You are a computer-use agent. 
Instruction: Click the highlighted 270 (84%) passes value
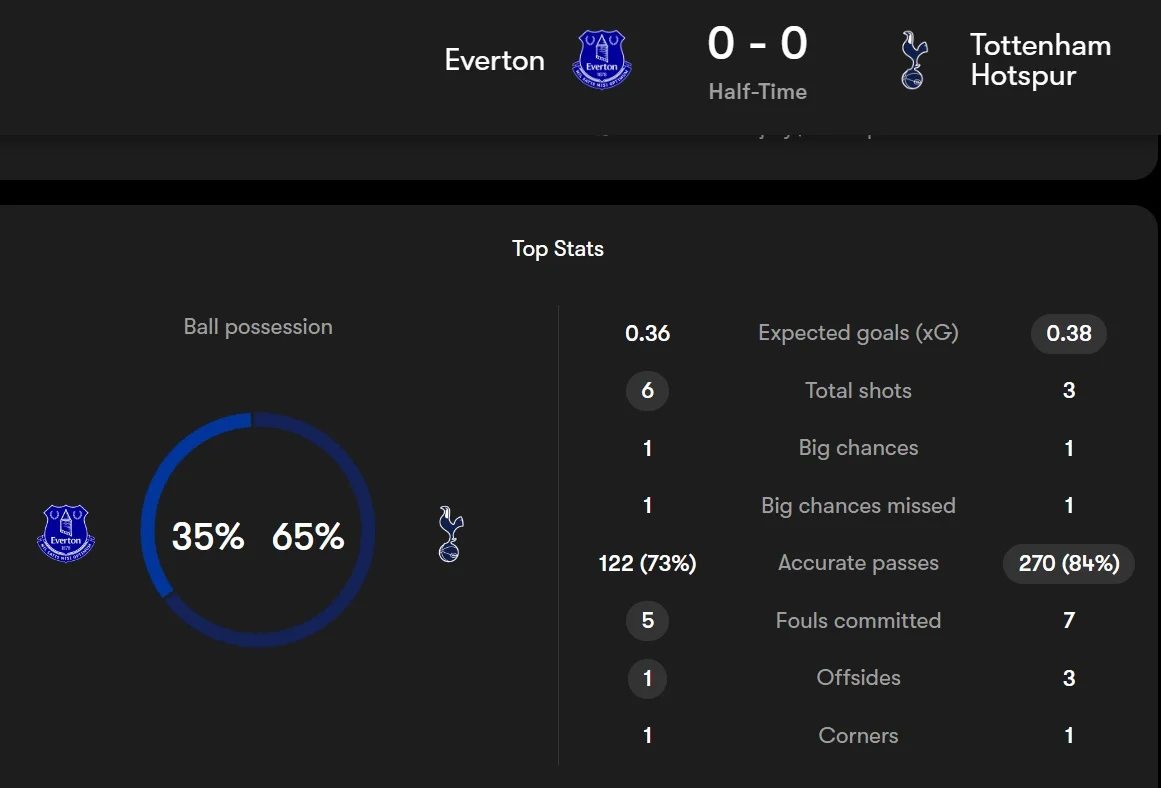pyautogui.click(x=1068, y=563)
